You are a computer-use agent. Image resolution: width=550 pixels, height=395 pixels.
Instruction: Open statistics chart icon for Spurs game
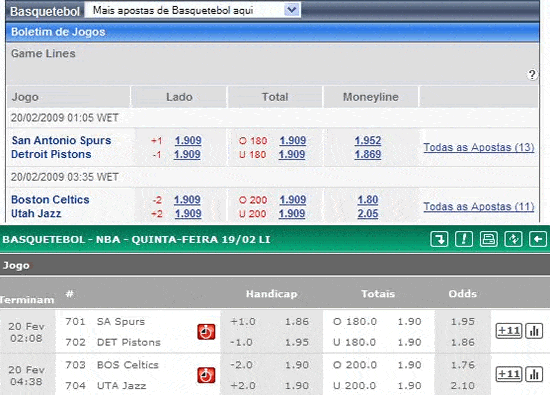click(x=534, y=331)
